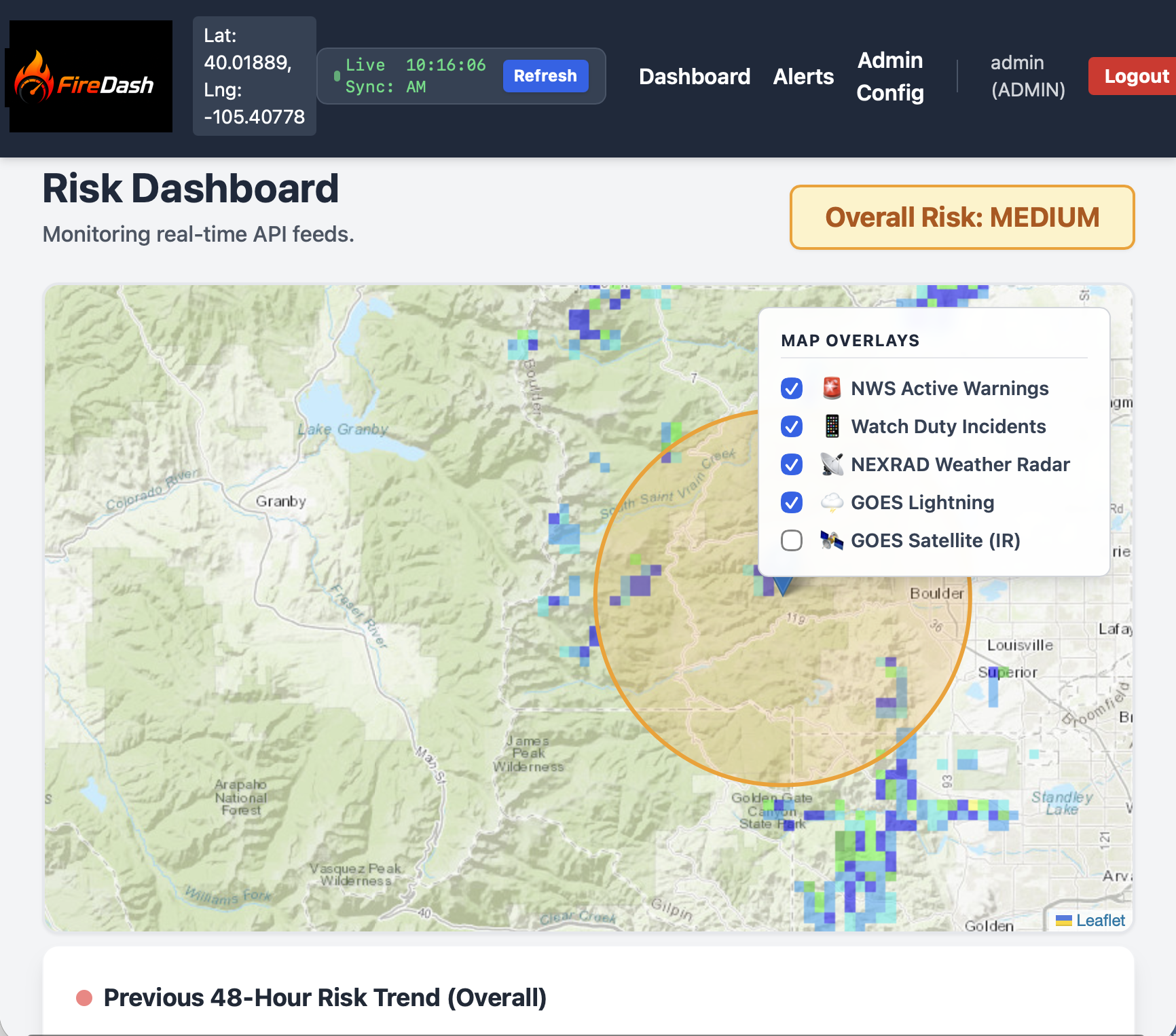Click the Lake Granby map label
The height and width of the screenshot is (1036, 1176).
(343, 429)
